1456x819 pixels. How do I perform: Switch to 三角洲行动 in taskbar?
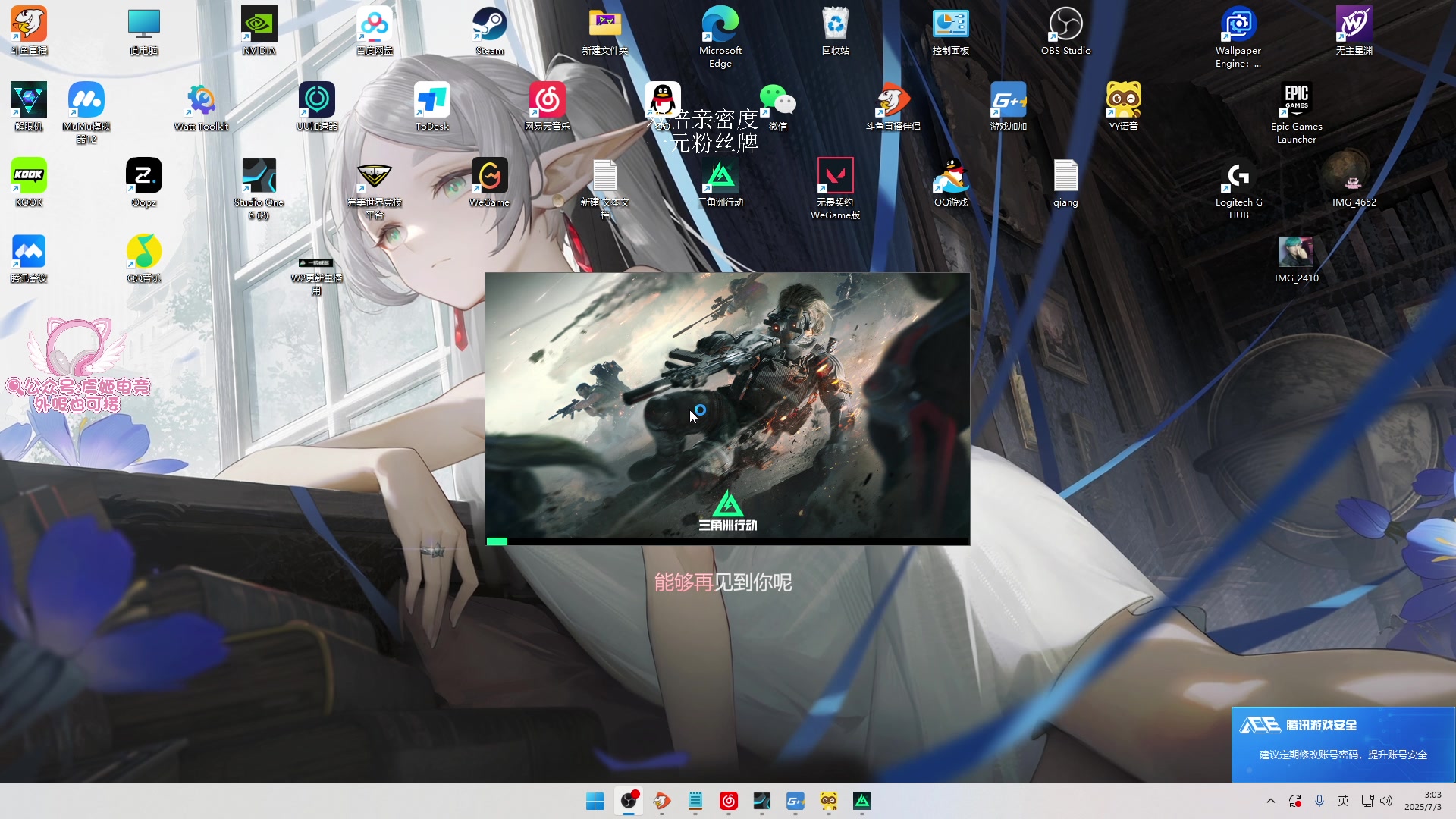862,801
